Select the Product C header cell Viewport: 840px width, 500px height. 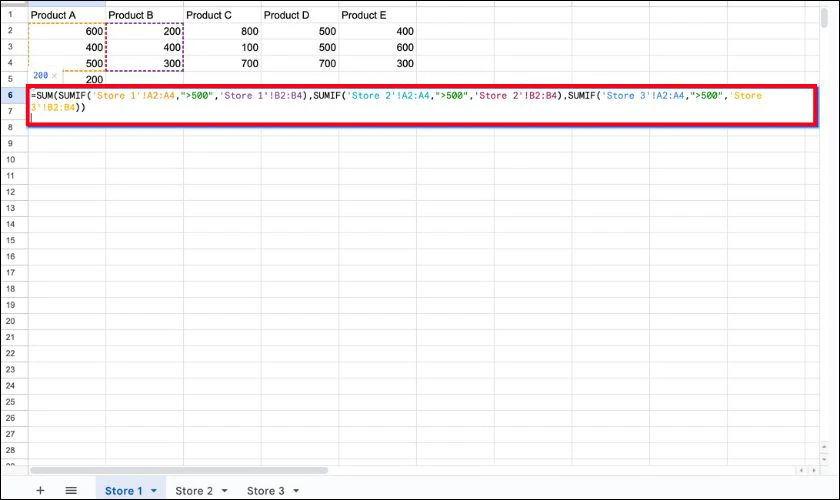tap(222, 15)
